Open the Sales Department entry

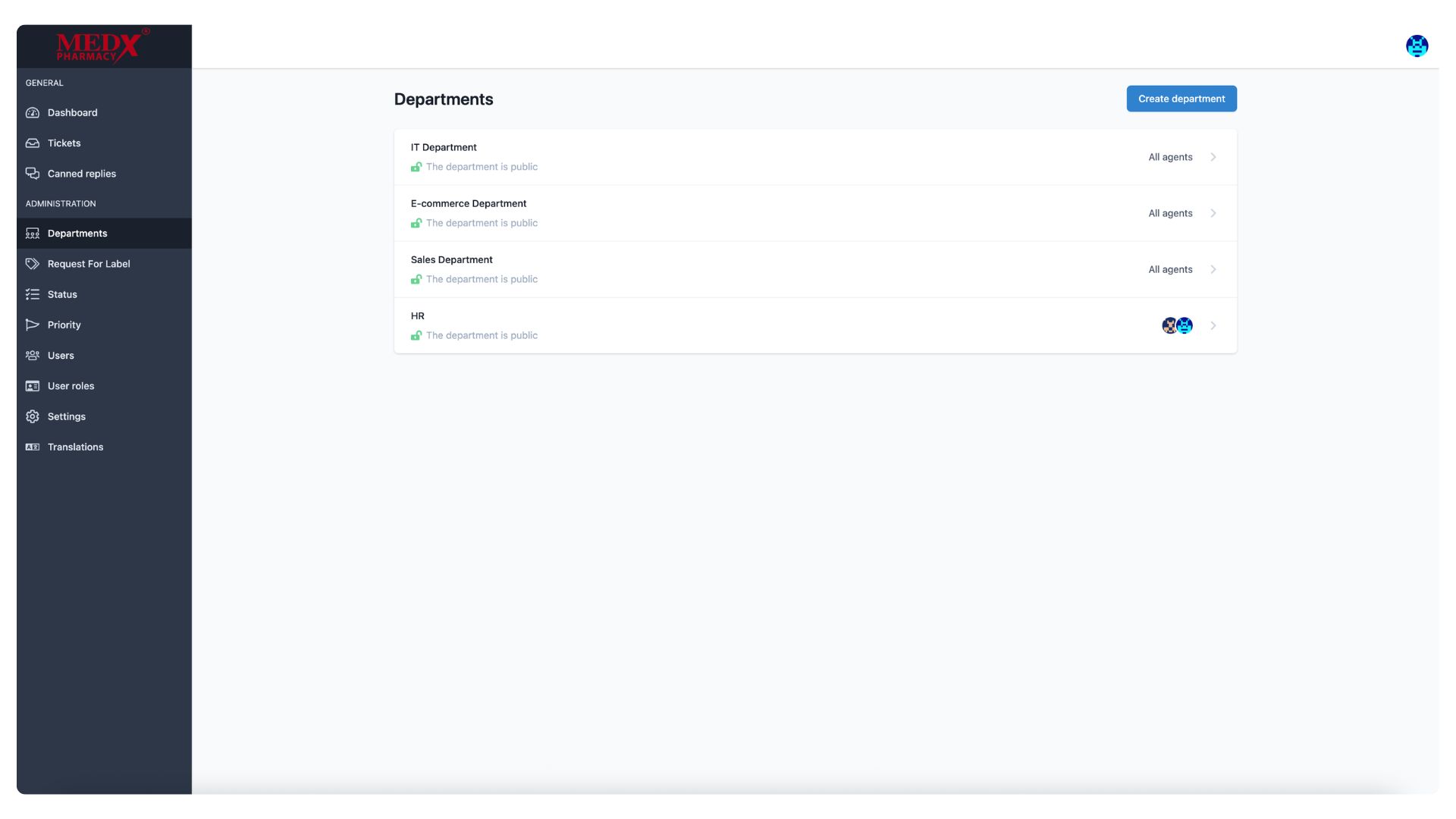click(x=815, y=269)
